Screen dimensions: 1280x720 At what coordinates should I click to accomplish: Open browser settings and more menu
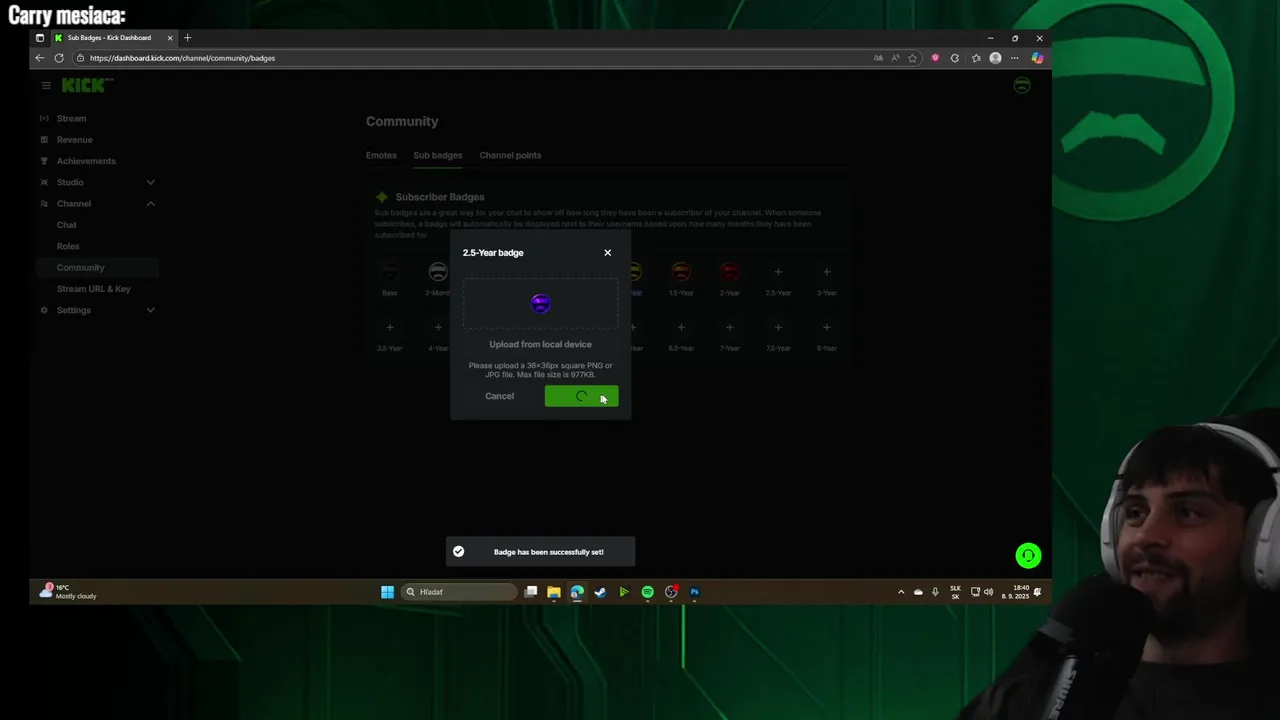[x=1015, y=58]
